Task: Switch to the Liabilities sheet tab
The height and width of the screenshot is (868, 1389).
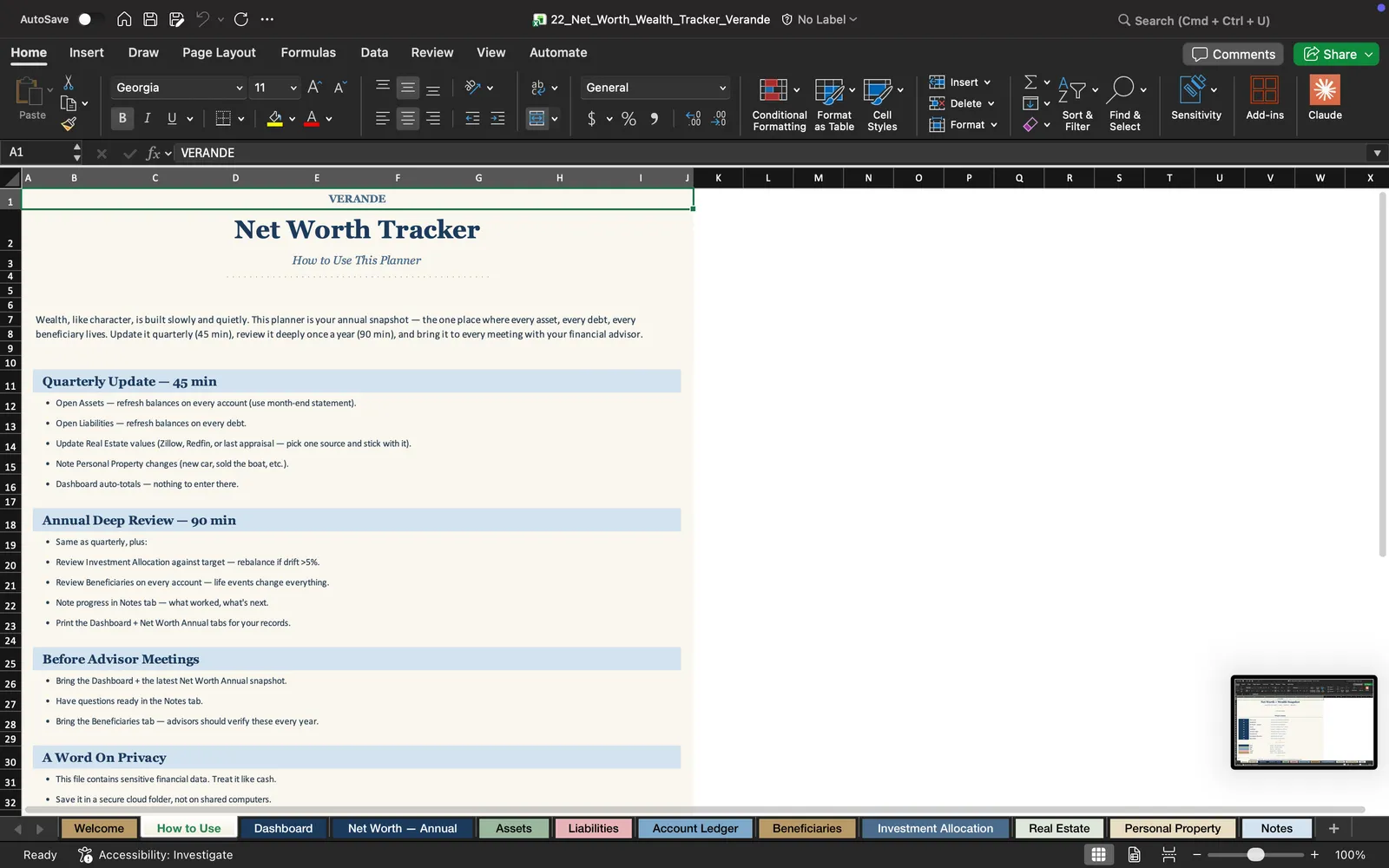Action: pos(593,828)
